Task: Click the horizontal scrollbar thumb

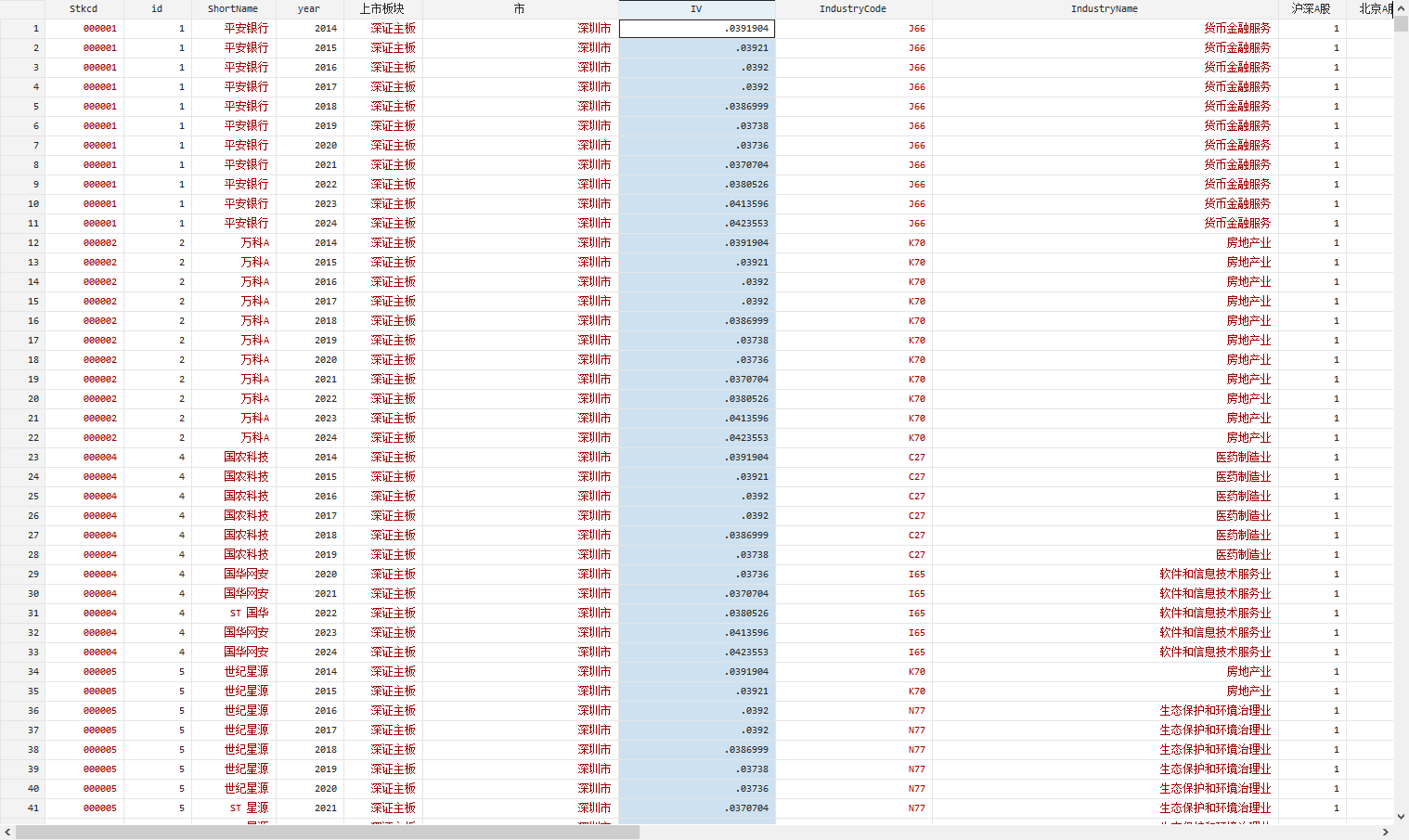Action: coord(327,833)
